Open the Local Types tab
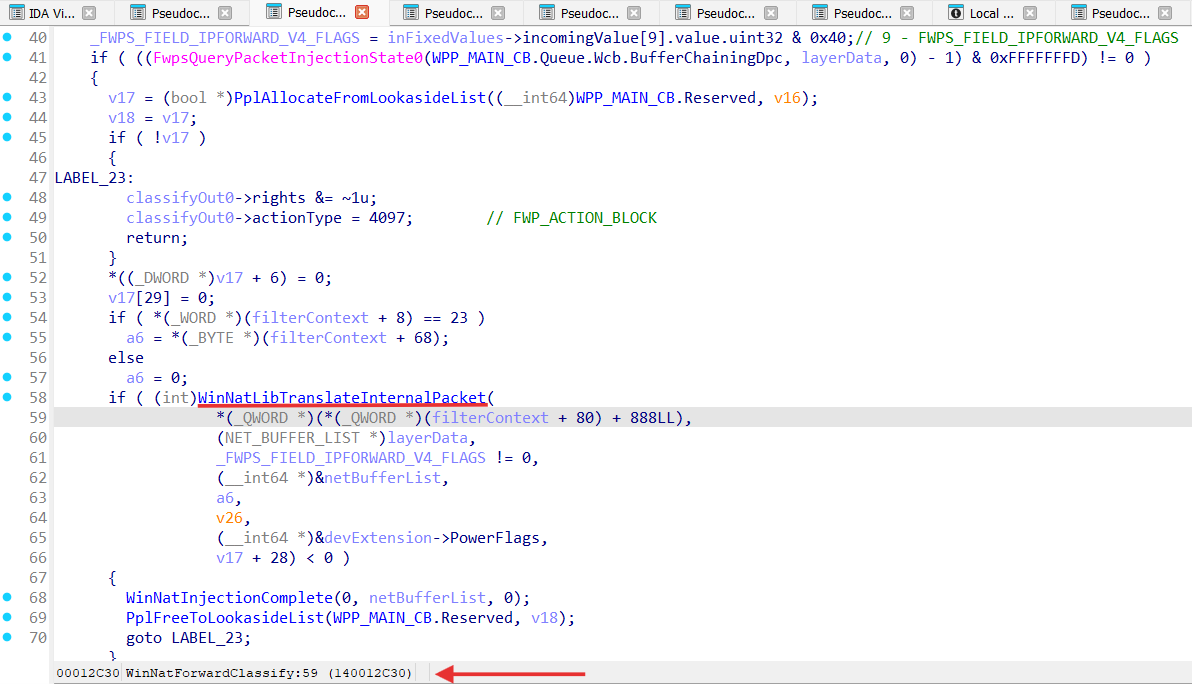1192x684 pixels. [991, 13]
